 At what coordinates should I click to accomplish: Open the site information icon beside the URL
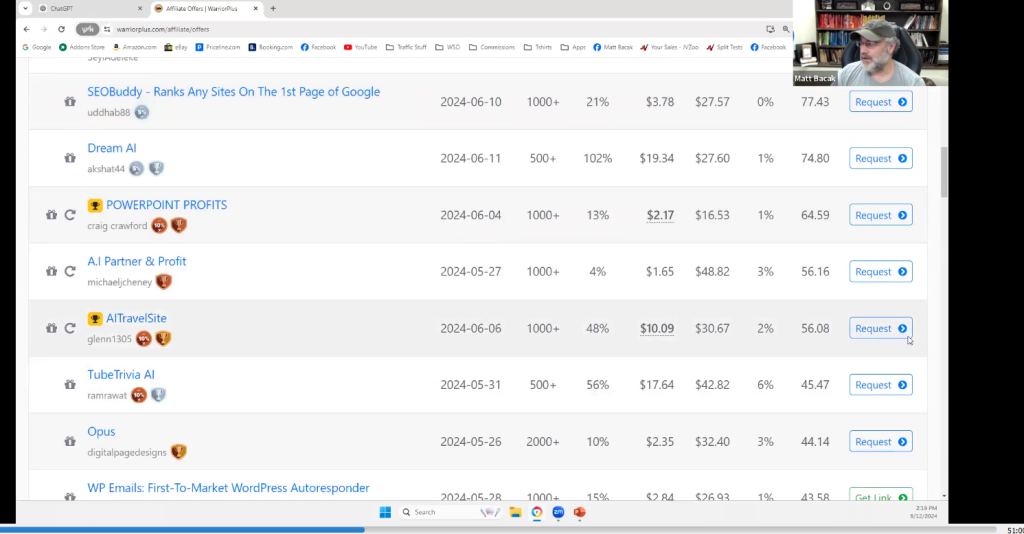(107, 29)
